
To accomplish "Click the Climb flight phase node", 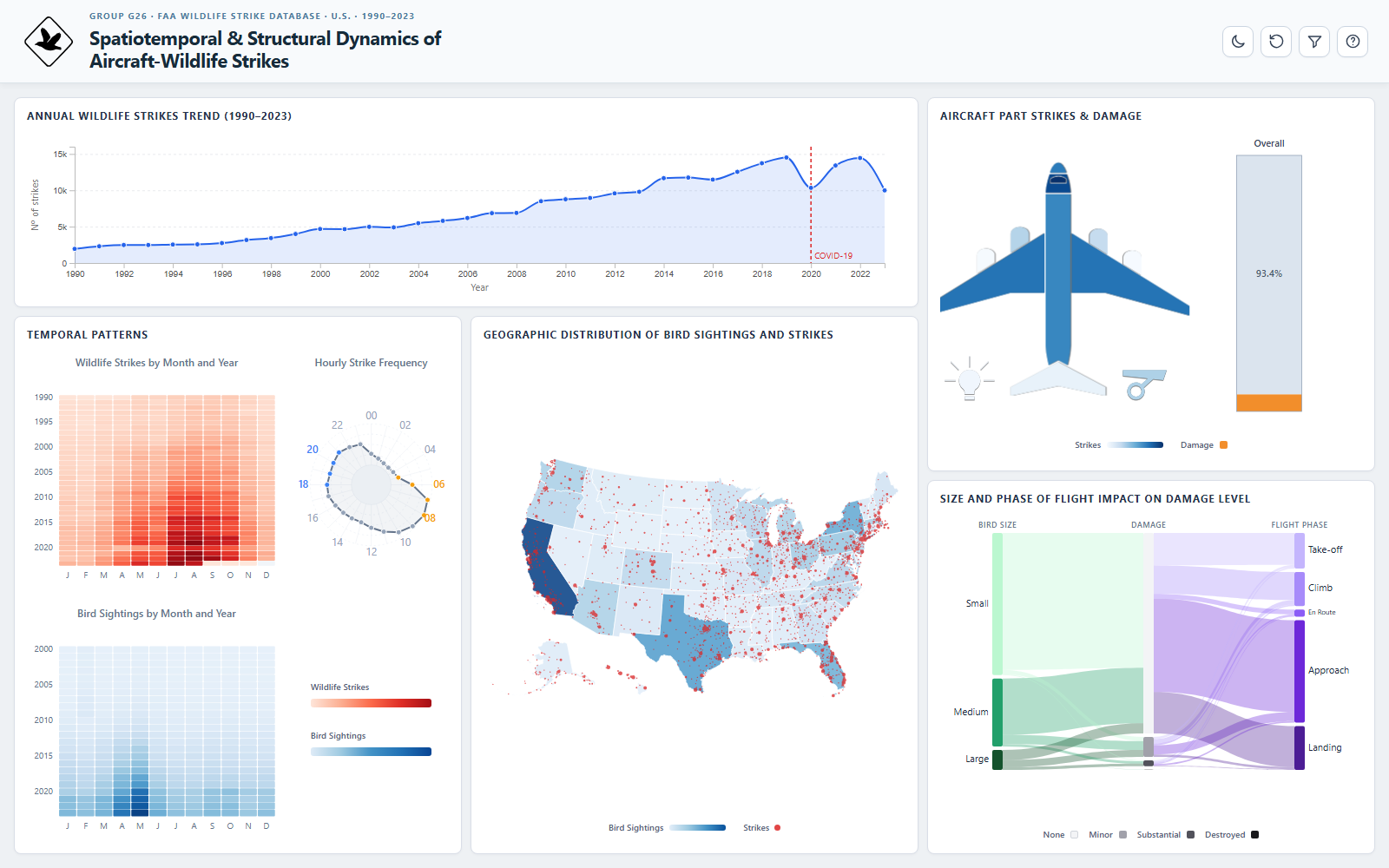I will [1300, 589].
